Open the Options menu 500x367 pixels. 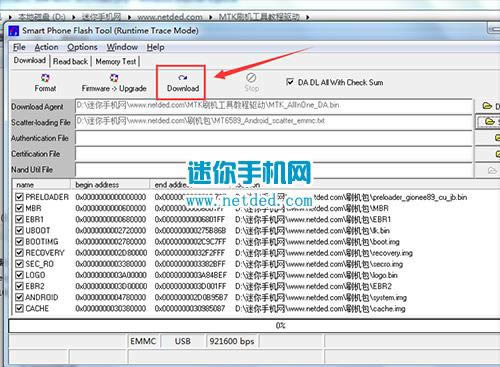click(82, 47)
